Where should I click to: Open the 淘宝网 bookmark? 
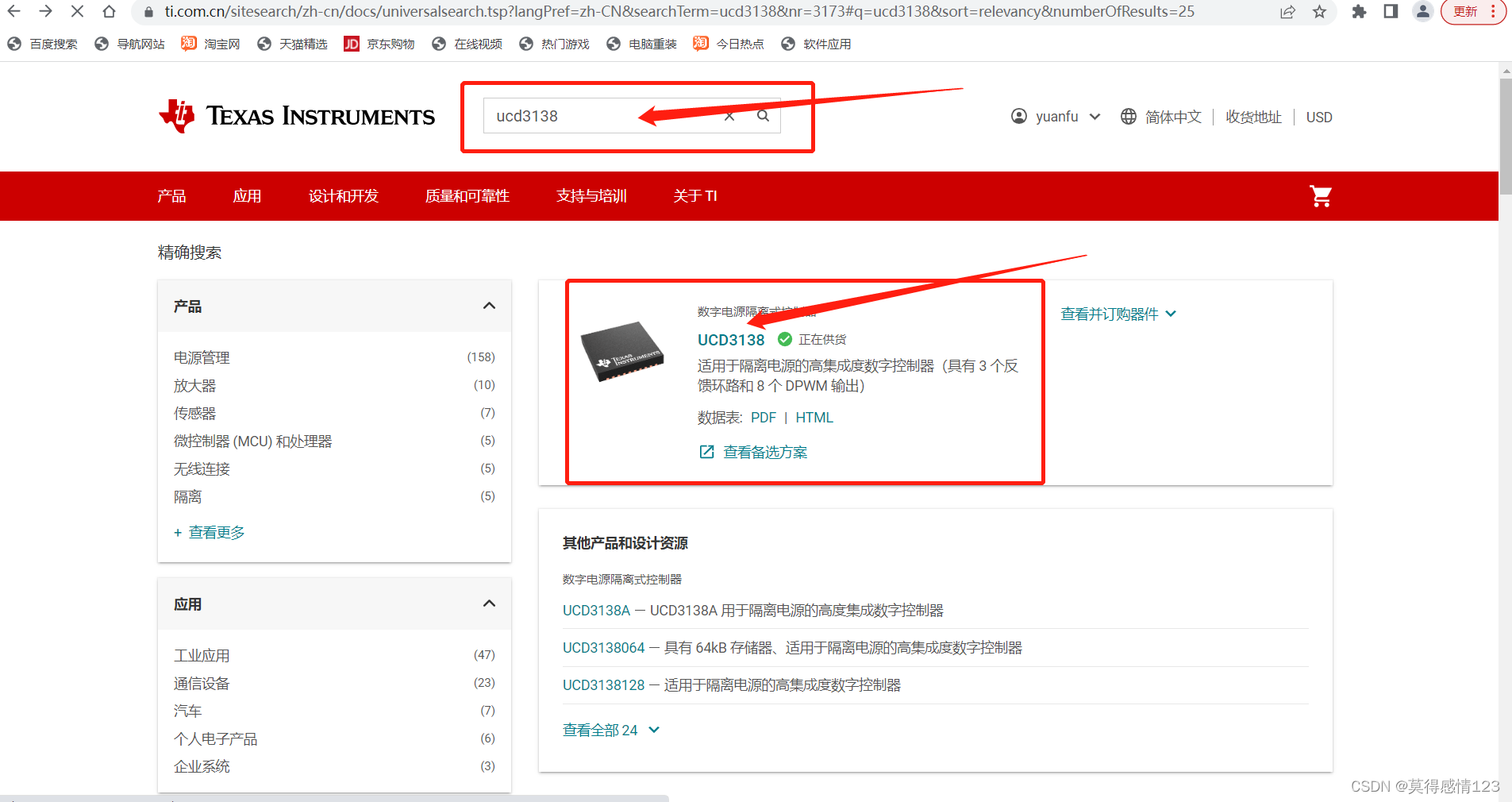click(x=210, y=44)
